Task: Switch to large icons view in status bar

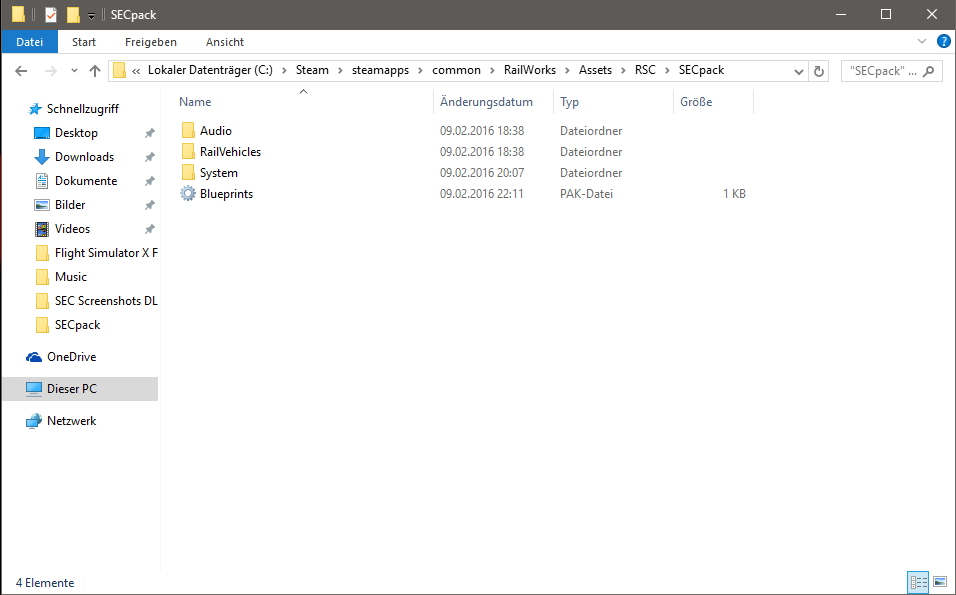Action: point(940,582)
